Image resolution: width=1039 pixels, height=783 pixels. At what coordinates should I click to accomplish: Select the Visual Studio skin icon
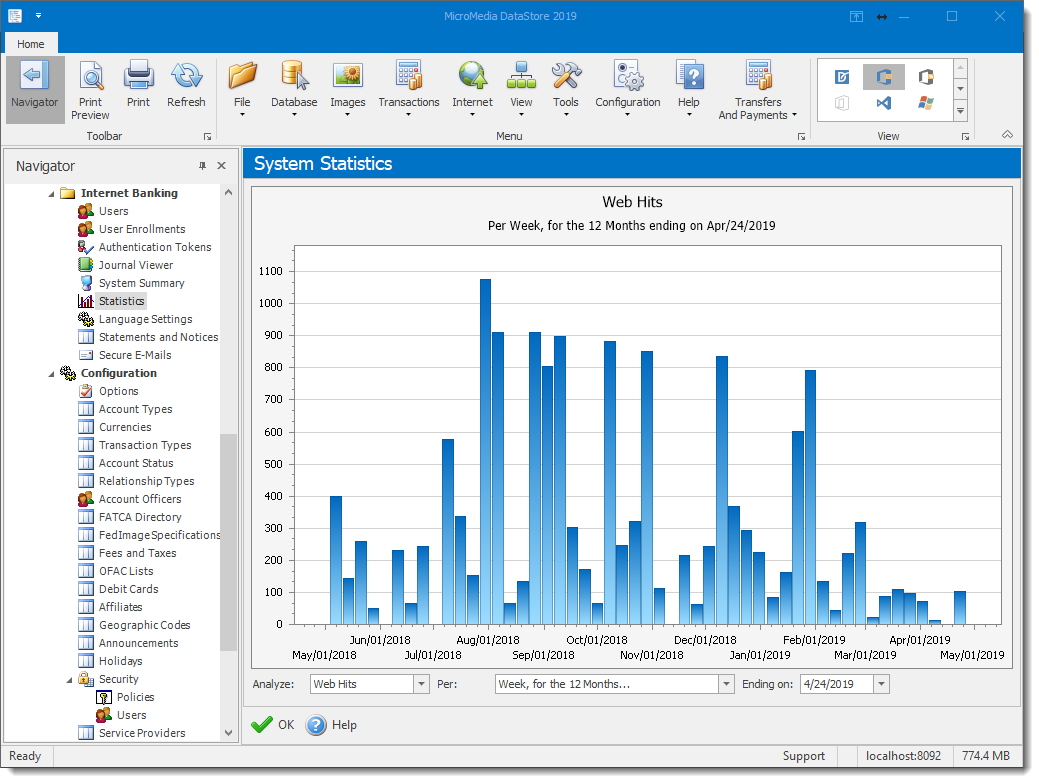884,103
